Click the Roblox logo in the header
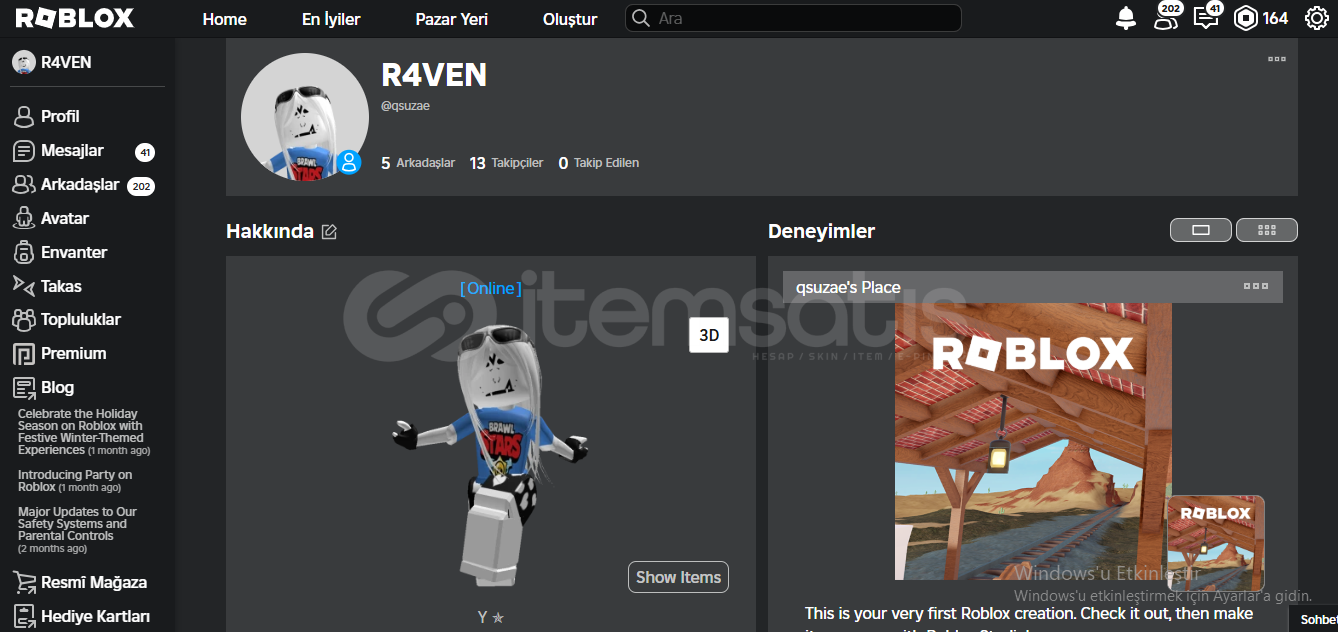This screenshot has width=1338, height=632. pyautogui.click(x=74, y=19)
